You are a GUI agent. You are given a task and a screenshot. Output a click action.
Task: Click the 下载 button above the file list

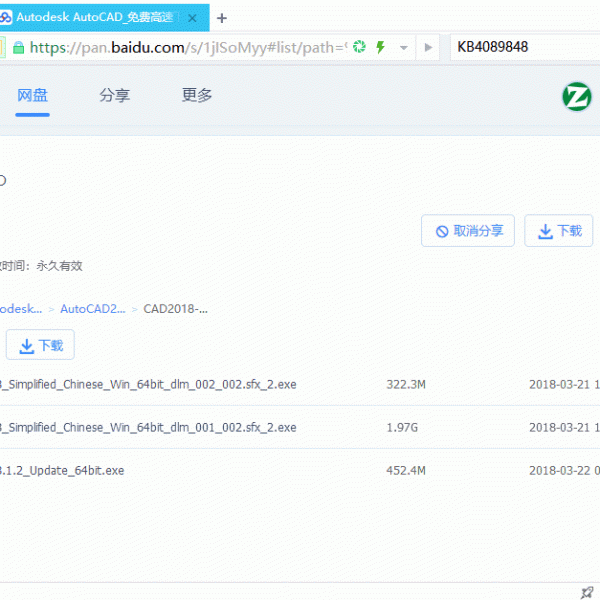[40, 346]
